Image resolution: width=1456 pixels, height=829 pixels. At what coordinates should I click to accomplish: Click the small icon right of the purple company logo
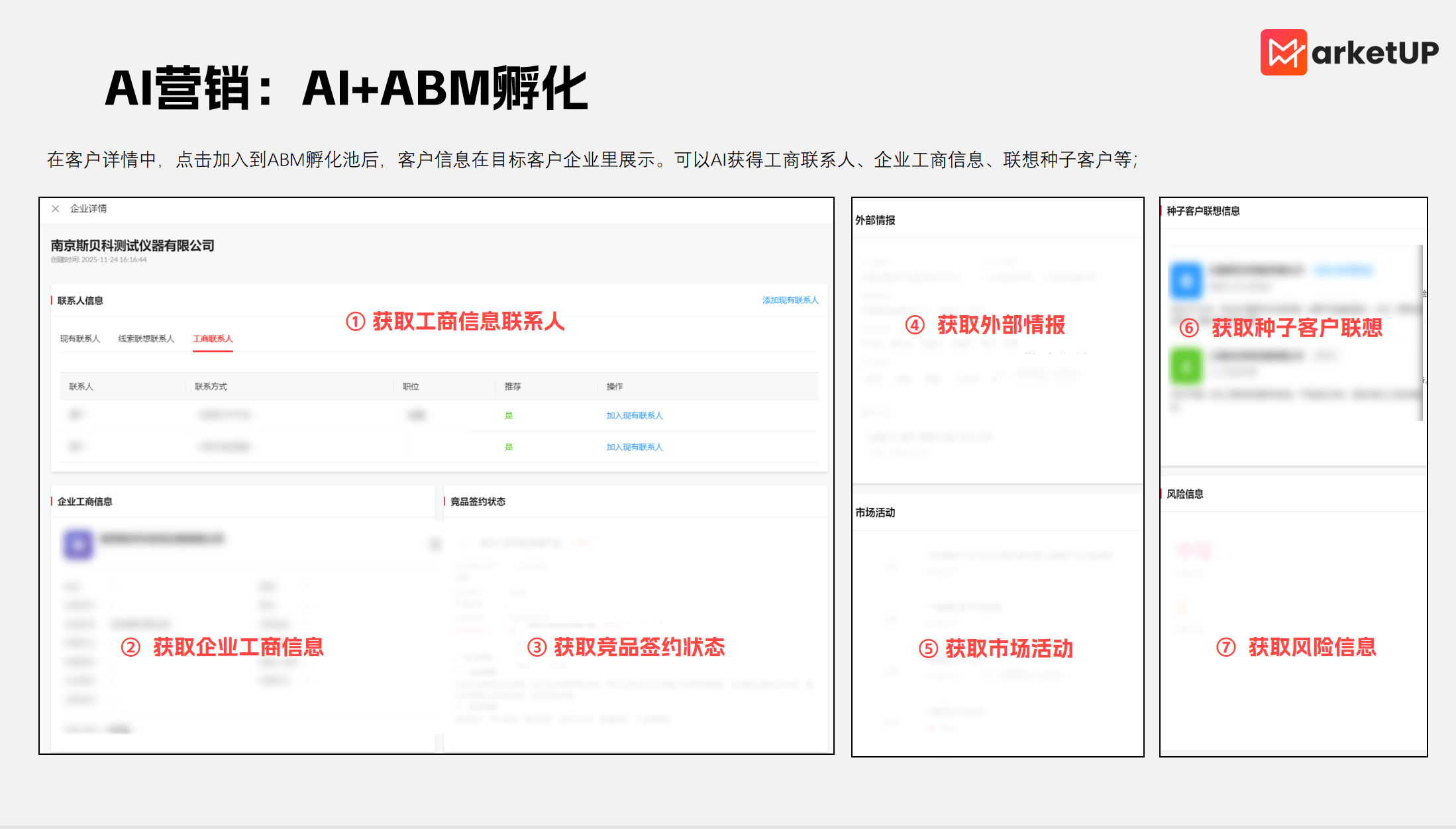[x=435, y=543]
